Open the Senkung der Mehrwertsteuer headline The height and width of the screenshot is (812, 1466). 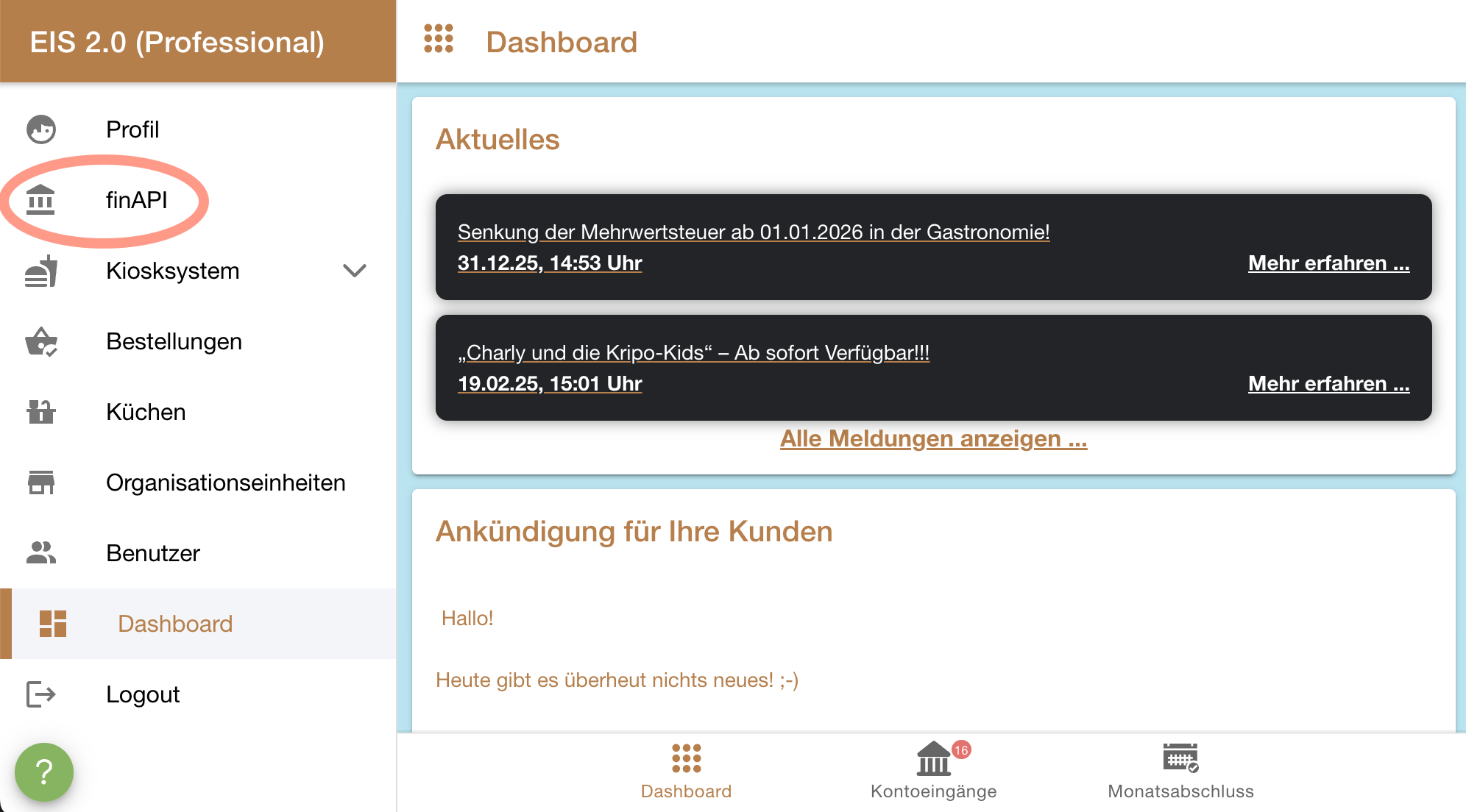(x=753, y=232)
